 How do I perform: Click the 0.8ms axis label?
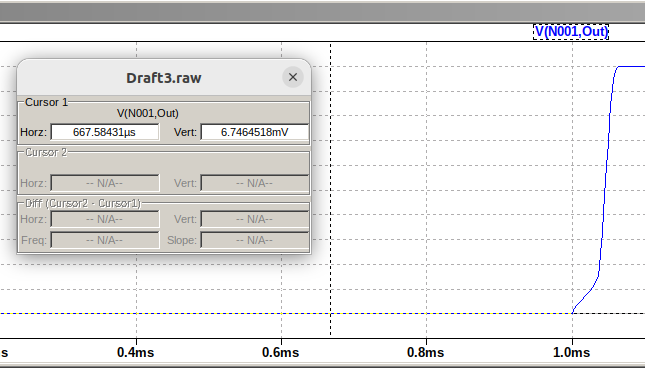[425, 352]
